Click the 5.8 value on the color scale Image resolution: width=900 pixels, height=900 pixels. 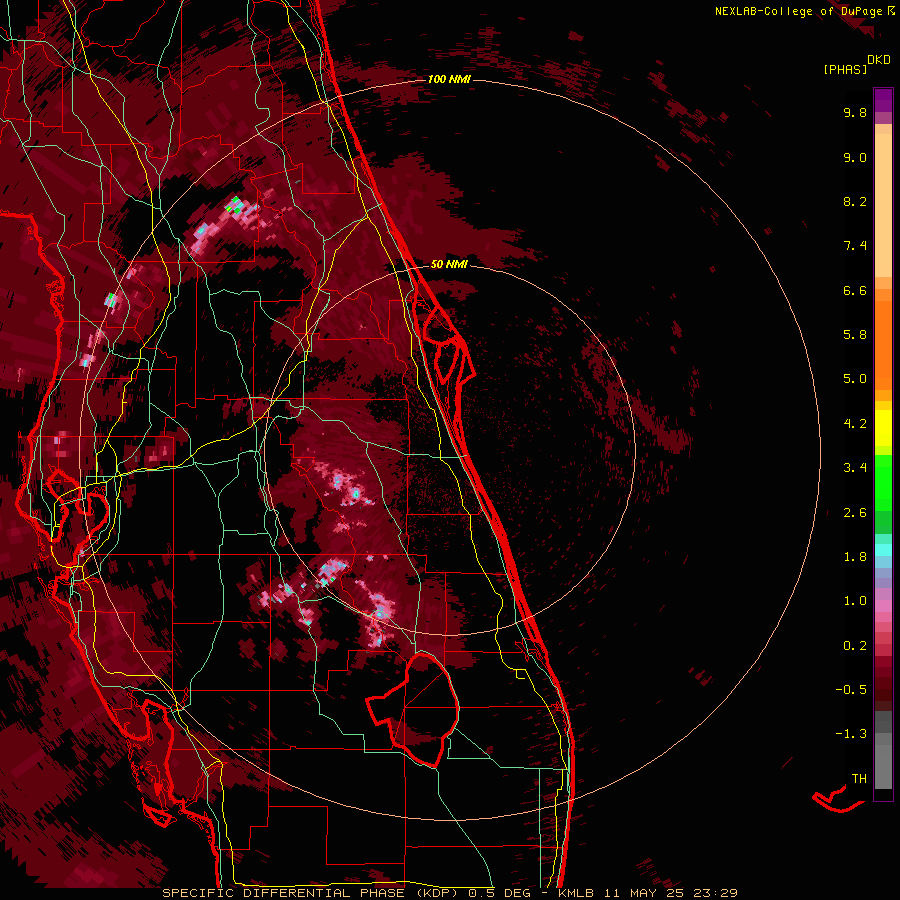point(855,335)
